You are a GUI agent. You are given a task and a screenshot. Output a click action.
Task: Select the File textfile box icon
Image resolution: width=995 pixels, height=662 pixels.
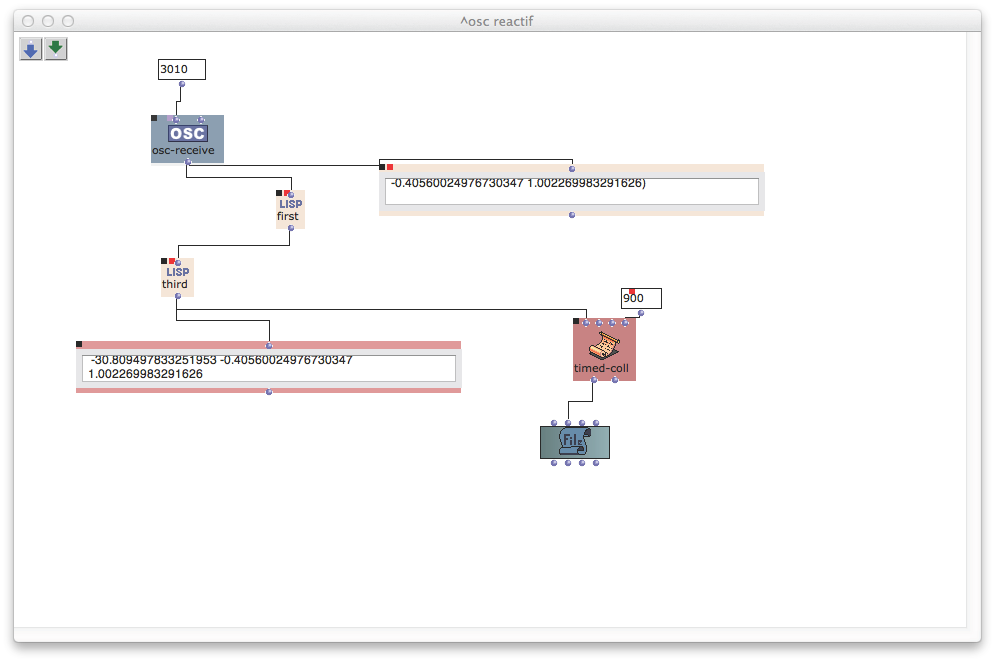(x=575, y=442)
